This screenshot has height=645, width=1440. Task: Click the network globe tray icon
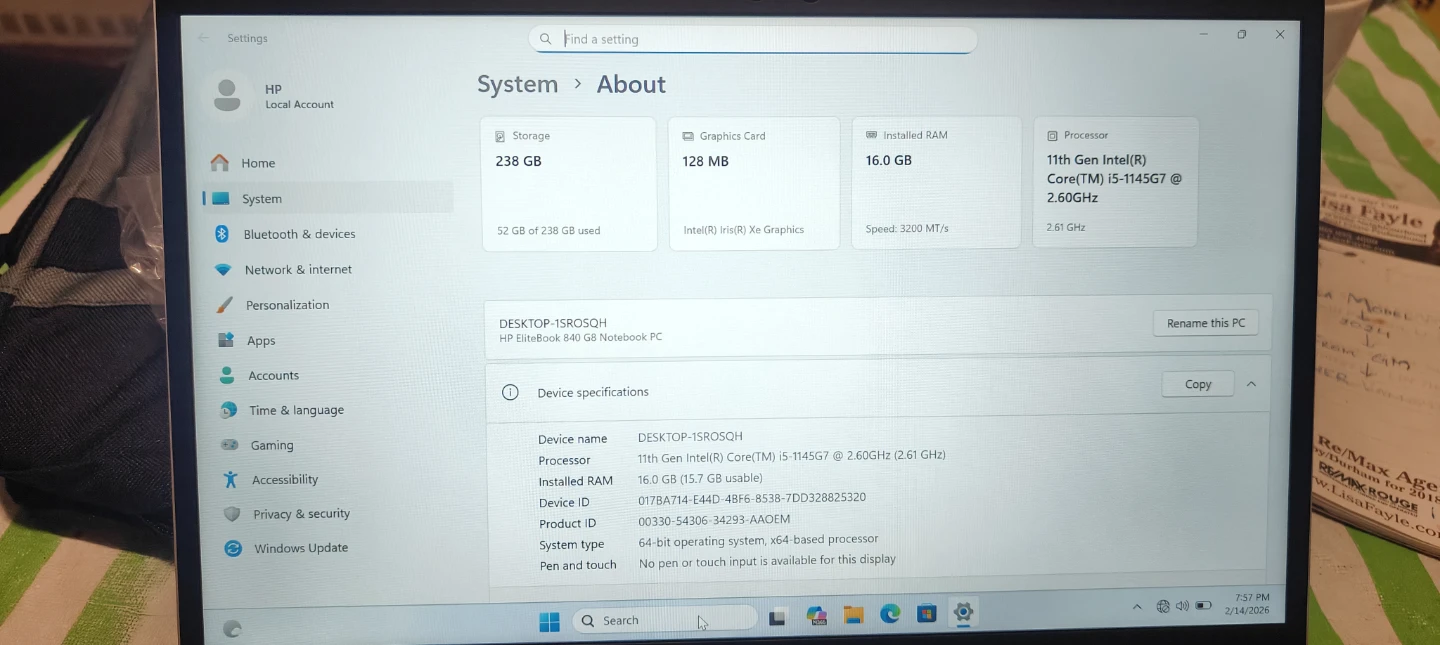(1163, 606)
